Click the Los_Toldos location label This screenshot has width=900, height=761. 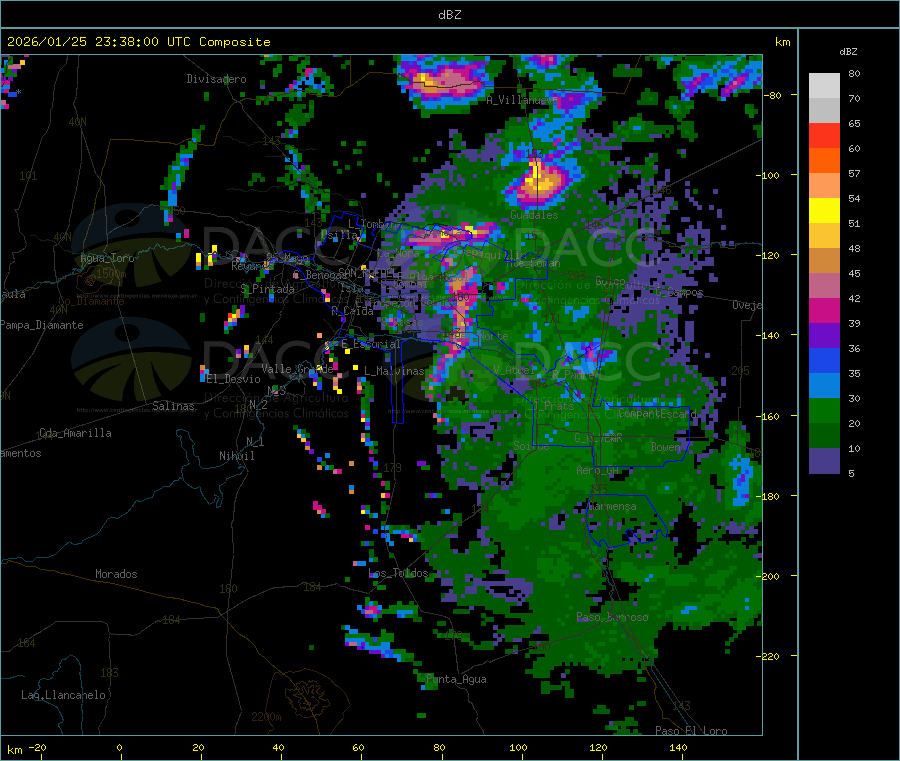pyautogui.click(x=398, y=573)
